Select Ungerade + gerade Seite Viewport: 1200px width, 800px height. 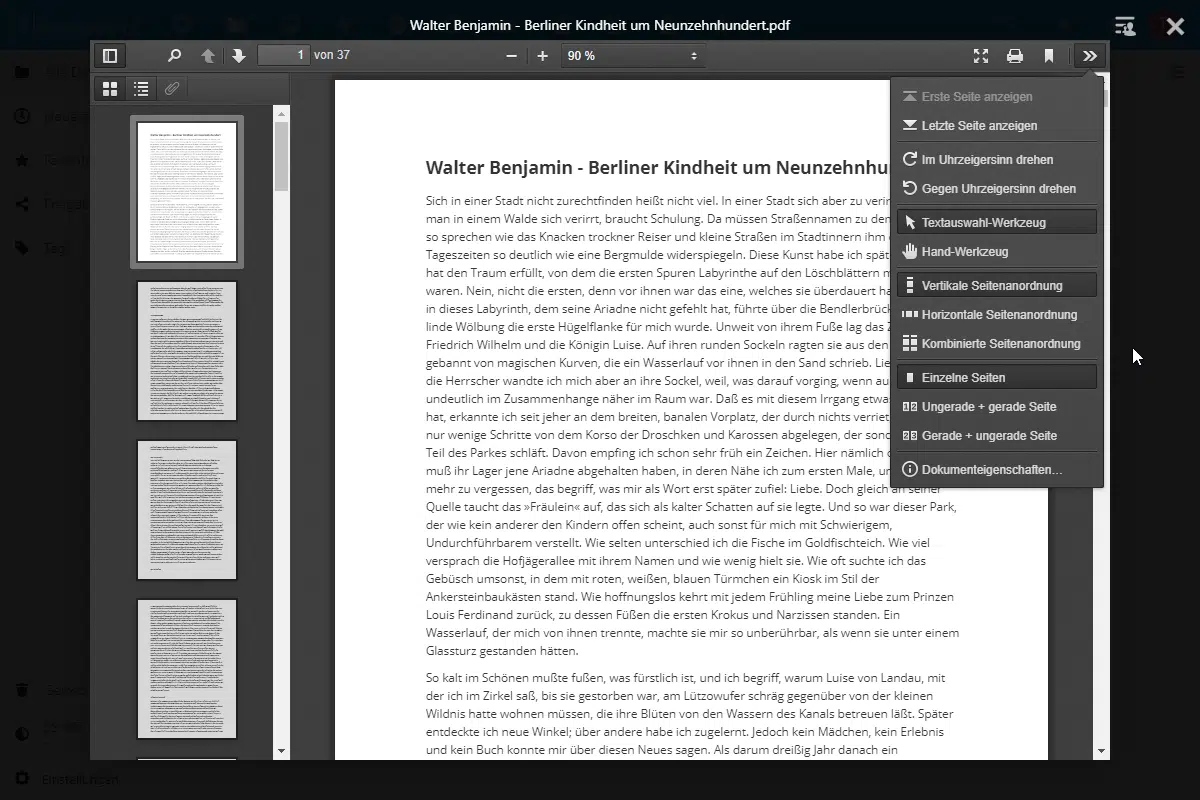[997, 406]
